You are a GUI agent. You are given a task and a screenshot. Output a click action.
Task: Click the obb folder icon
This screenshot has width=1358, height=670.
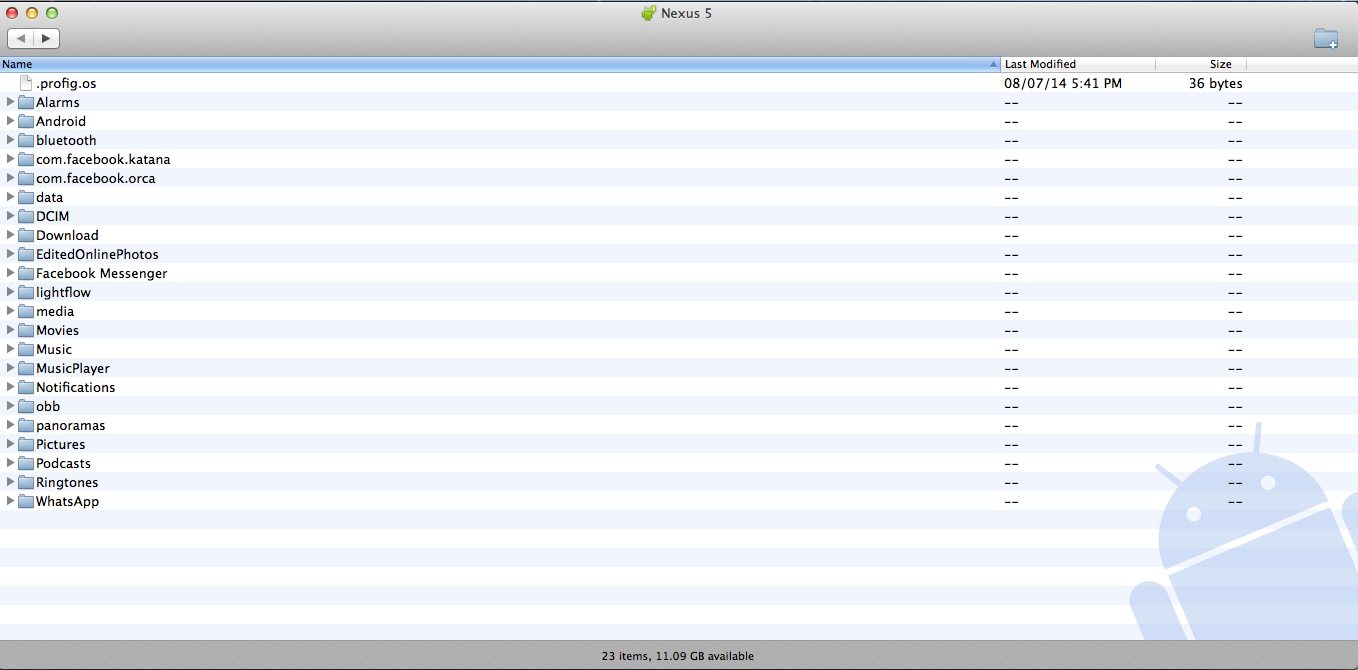click(x=26, y=406)
